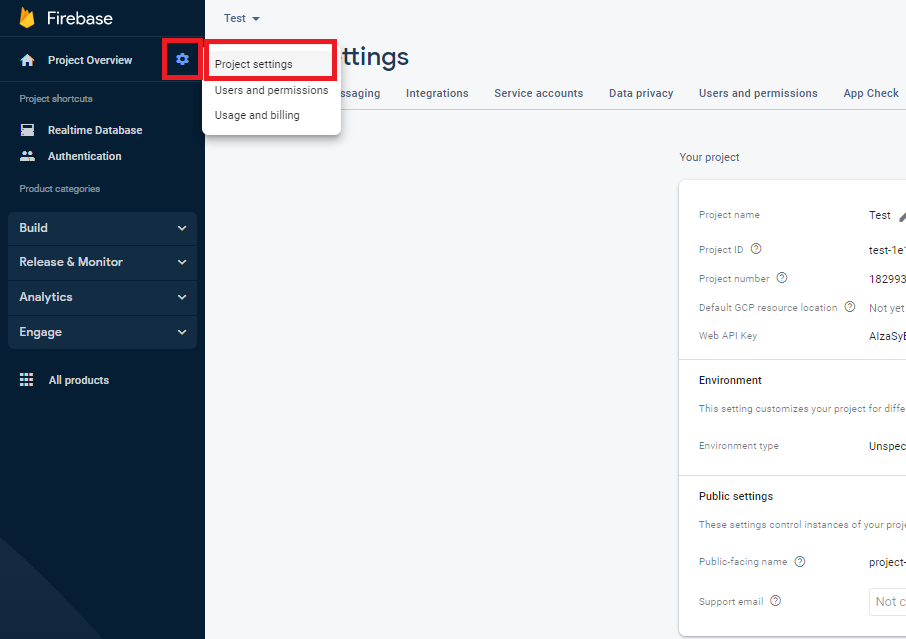Select Project settings menu entry

click(x=270, y=64)
